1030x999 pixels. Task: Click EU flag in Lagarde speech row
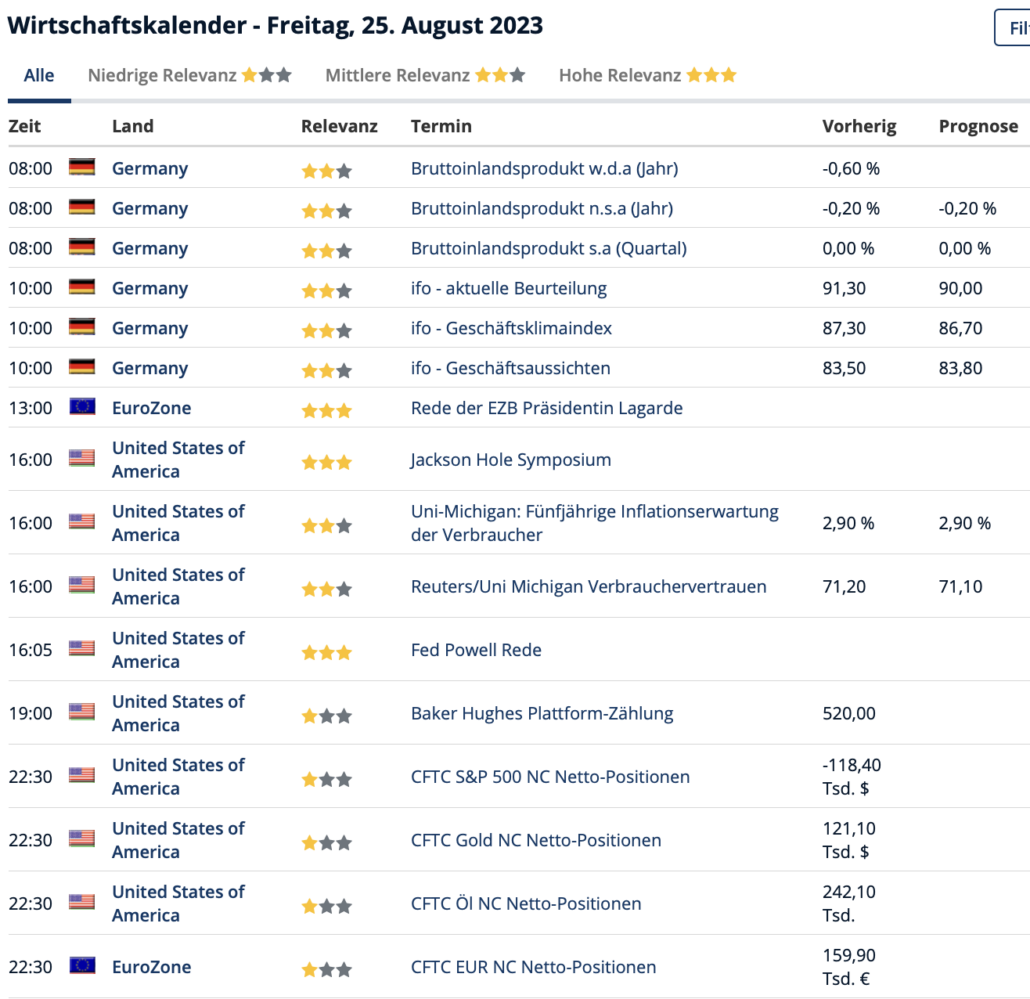[82, 407]
